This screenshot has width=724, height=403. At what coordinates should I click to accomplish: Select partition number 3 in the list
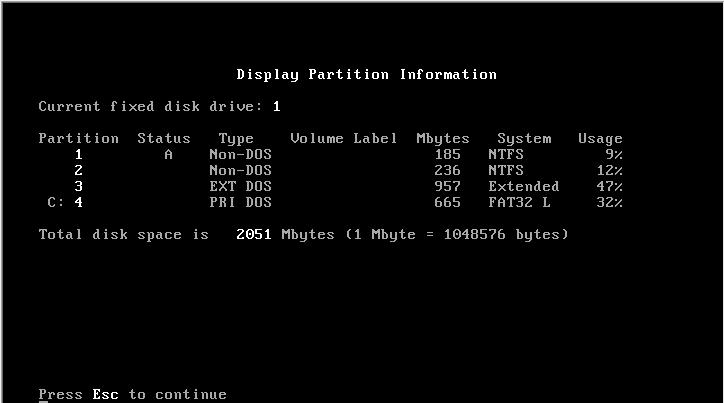pos(78,186)
